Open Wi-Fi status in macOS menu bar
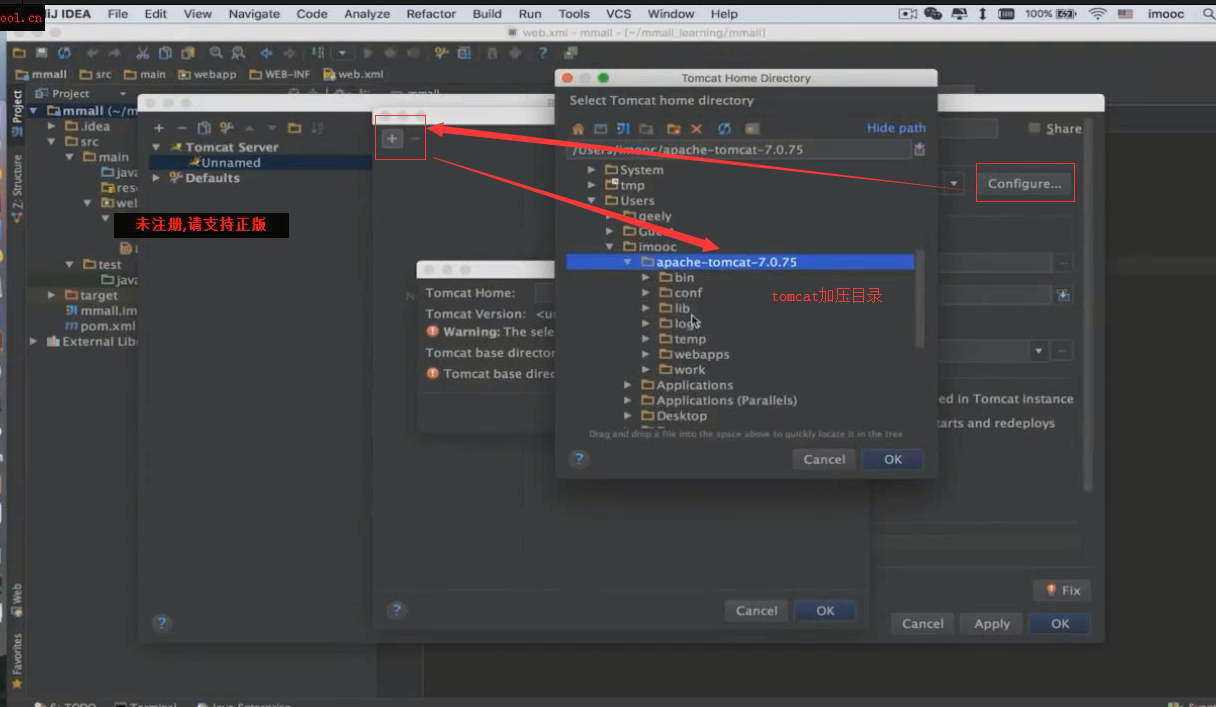 coord(1097,14)
